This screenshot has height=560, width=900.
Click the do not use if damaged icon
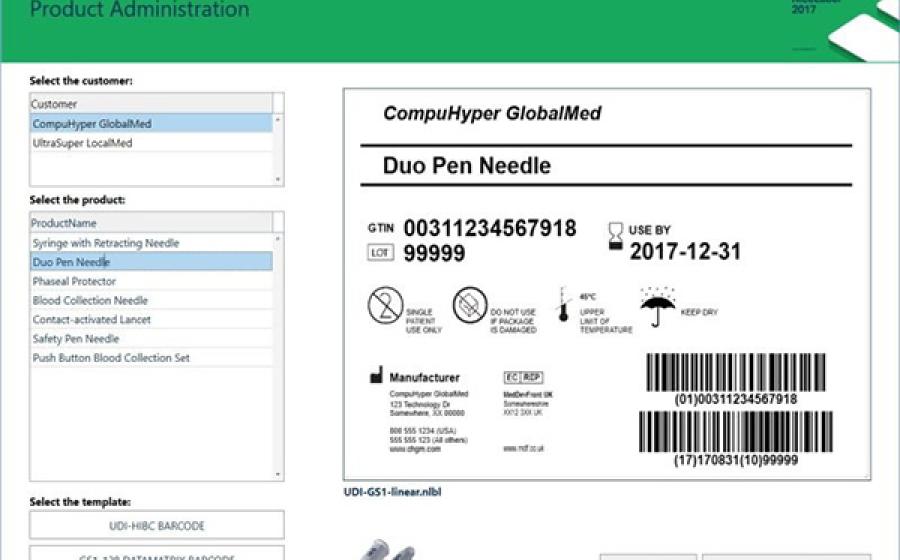click(x=470, y=305)
